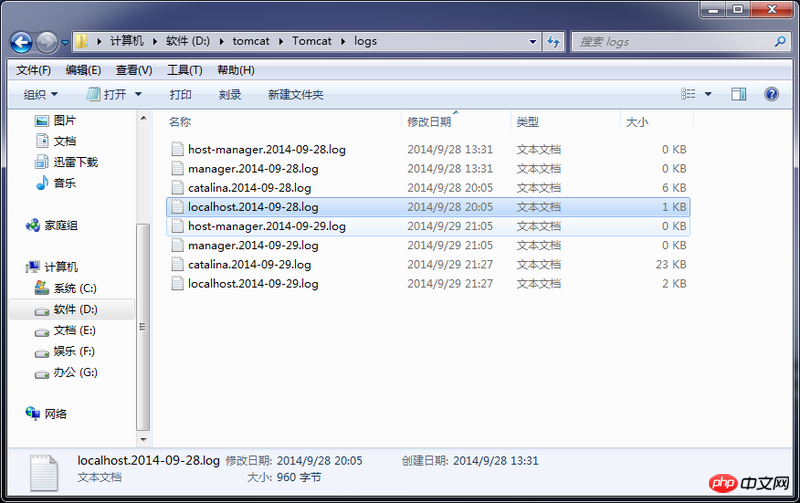Select file localhost.2014-09-29.log
The image size is (800, 503).
pyautogui.click(x=428, y=284)
